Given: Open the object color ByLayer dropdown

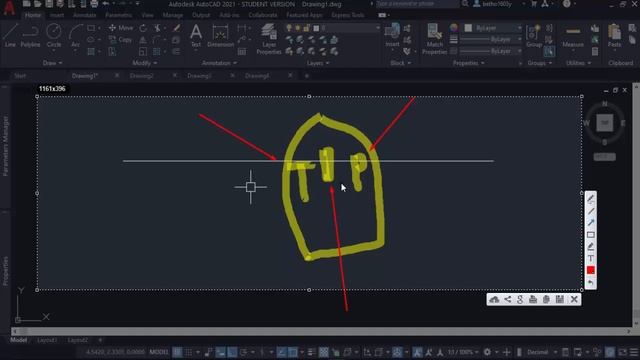Looking at the screenshot, I should pyautogui.click(x=493, y=28).
